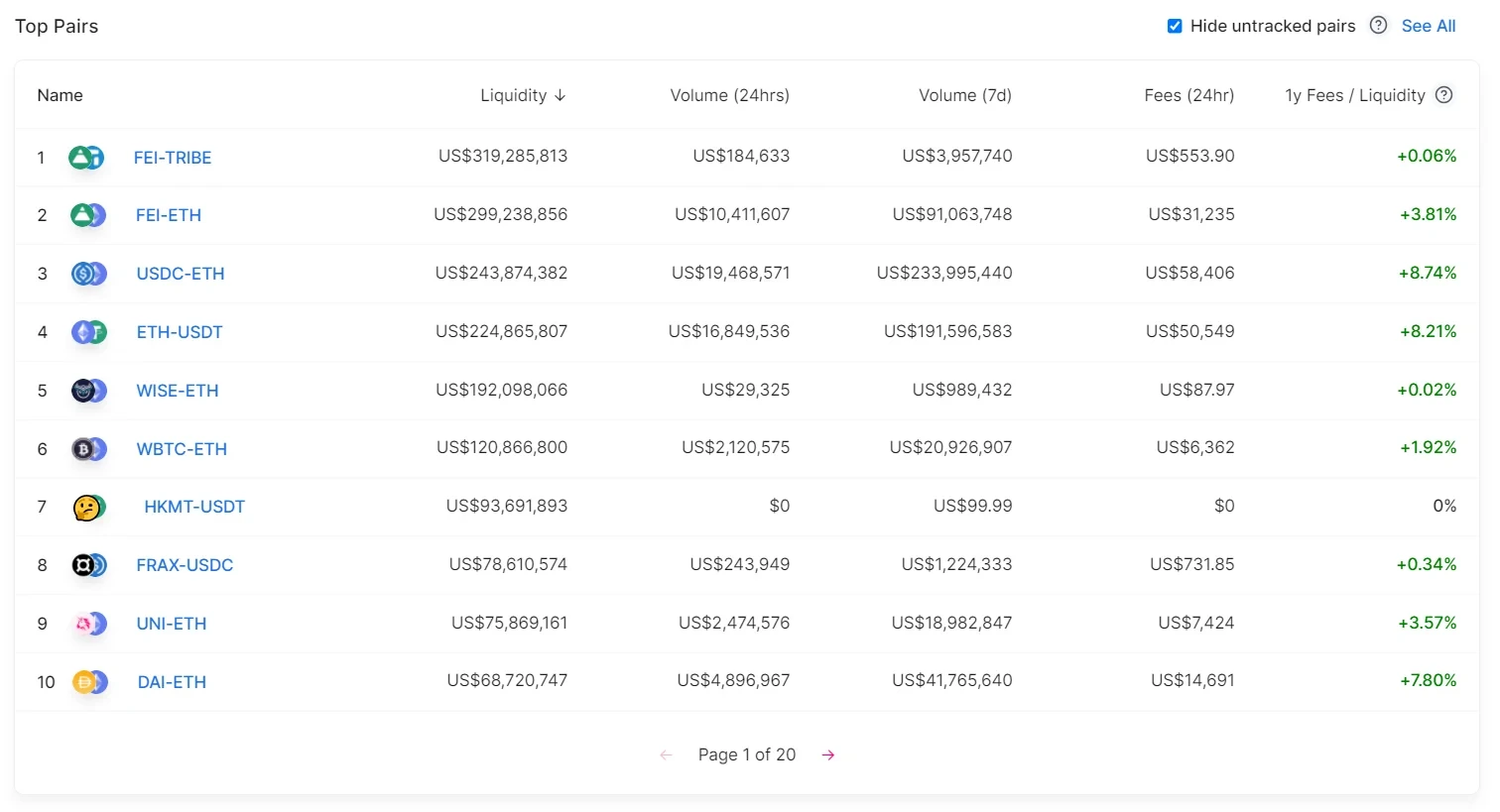
Task: Uncheck the Hide untracked pairs checkbox
Action: click(x=1175, y=26)
